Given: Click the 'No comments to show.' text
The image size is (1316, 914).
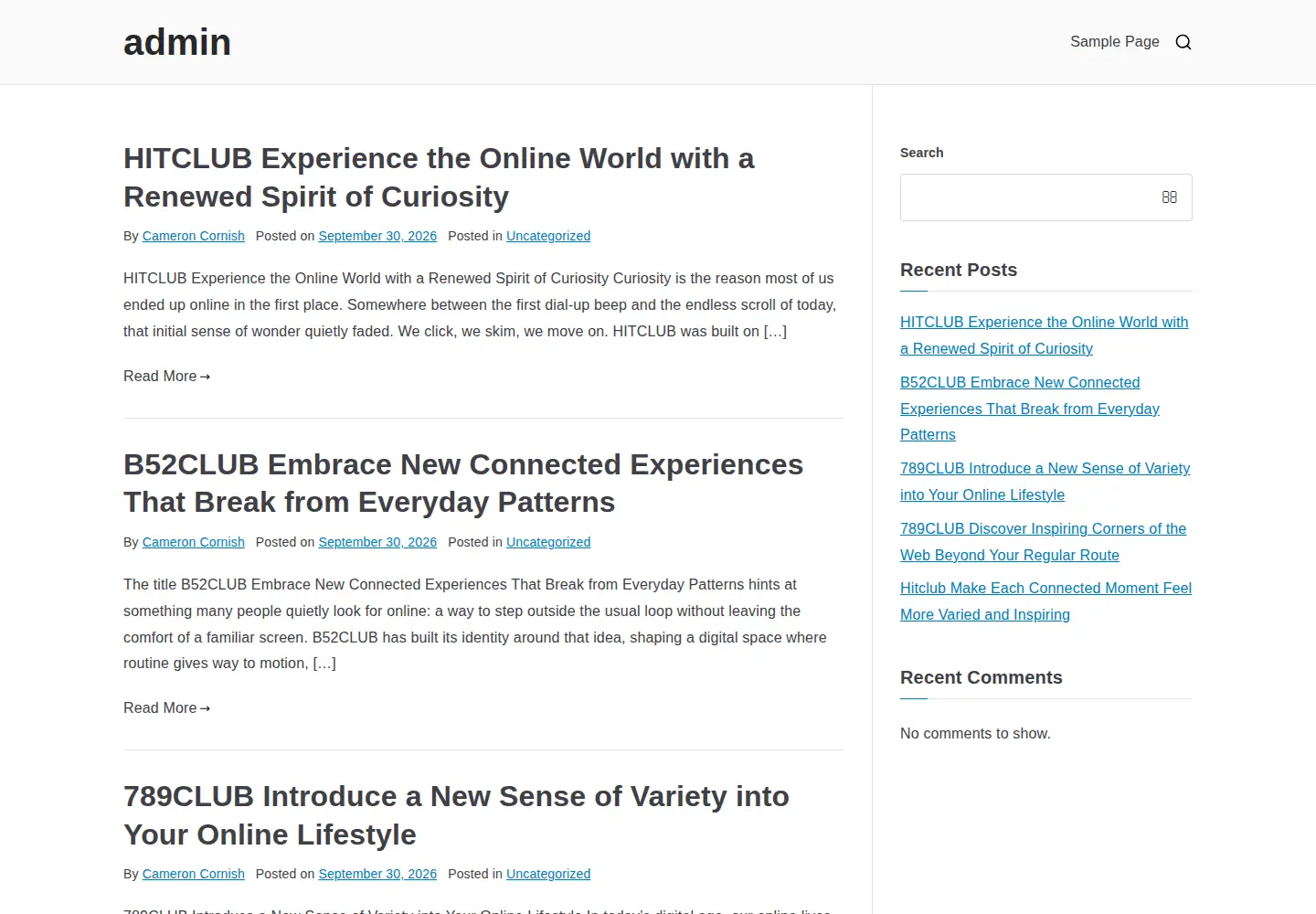Looking at the screenshot, I should coord(975,734).
